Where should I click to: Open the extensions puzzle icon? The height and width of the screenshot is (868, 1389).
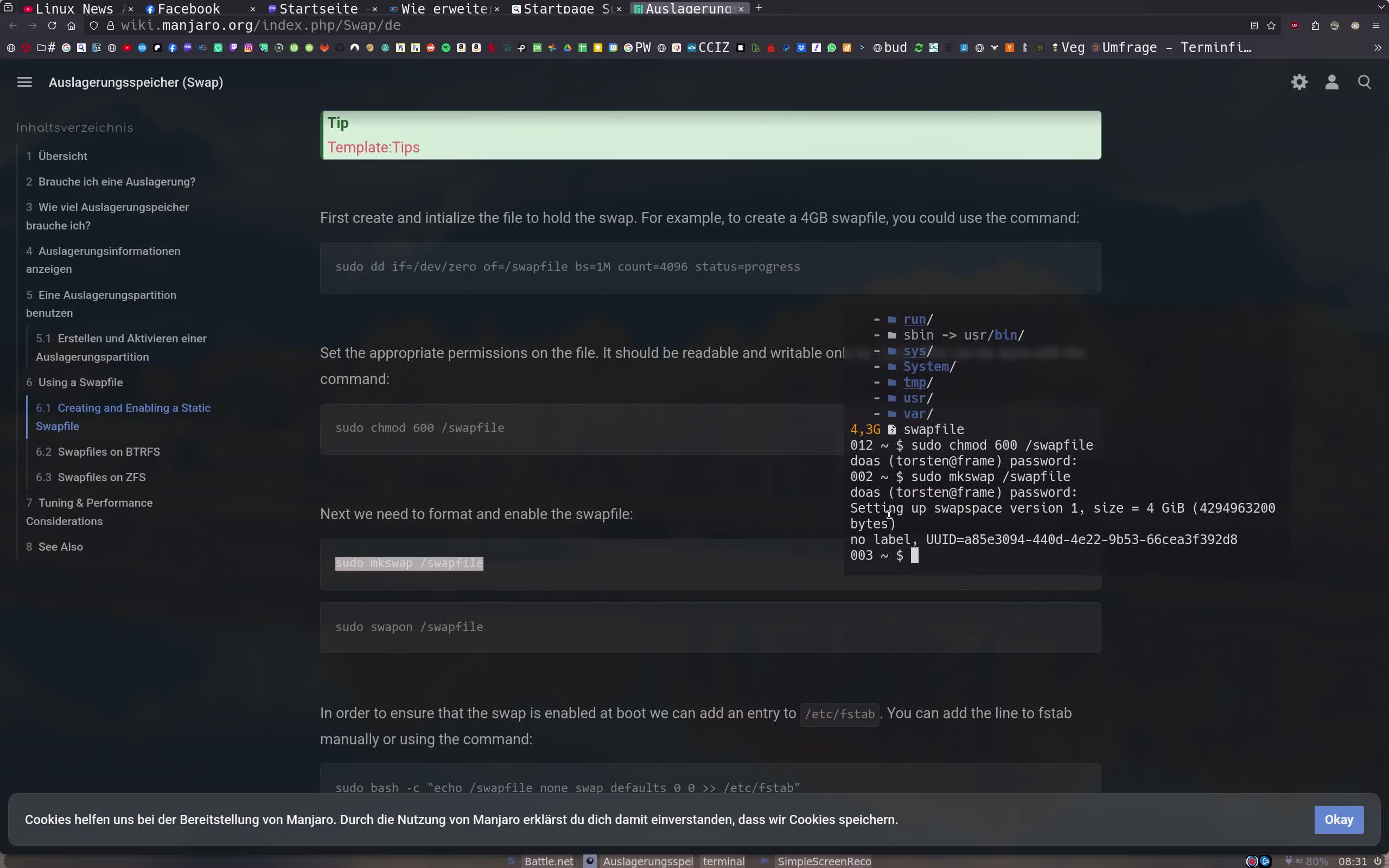click(x=1315, y=26)
